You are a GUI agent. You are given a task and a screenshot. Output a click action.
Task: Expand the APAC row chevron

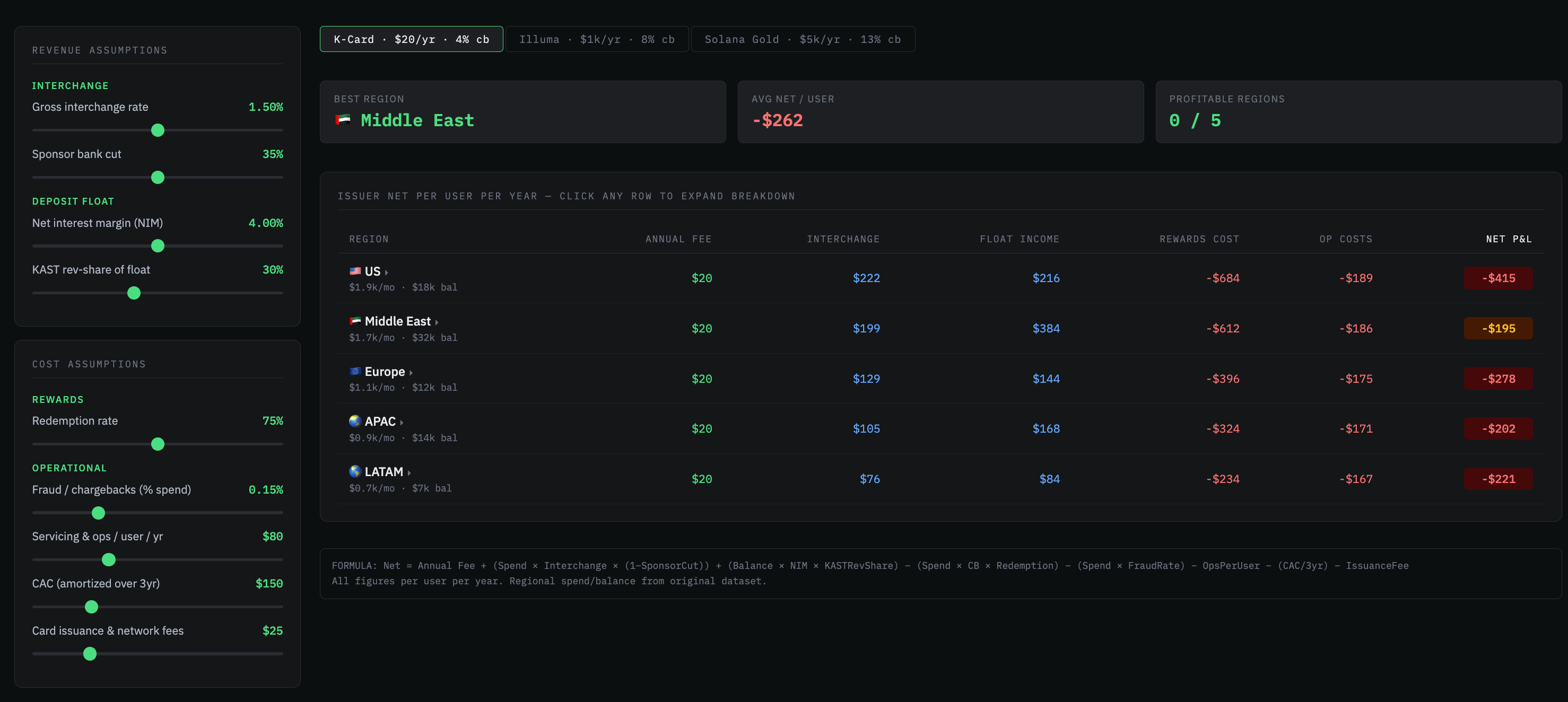tap(402, 423)
